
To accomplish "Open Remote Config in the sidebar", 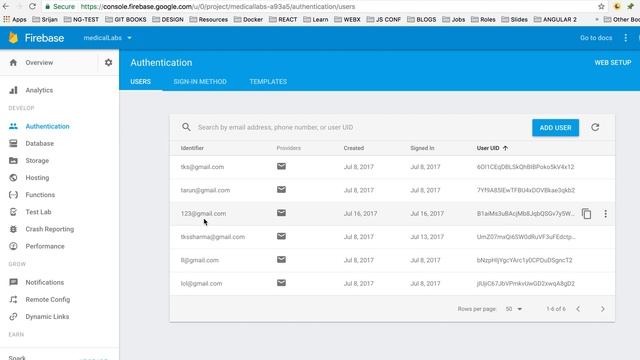I will point(48,299).
